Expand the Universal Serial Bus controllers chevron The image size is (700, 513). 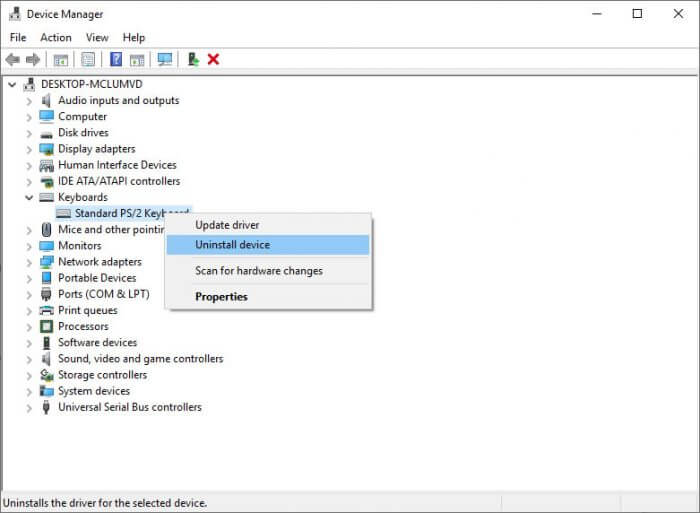coord(29,408)
